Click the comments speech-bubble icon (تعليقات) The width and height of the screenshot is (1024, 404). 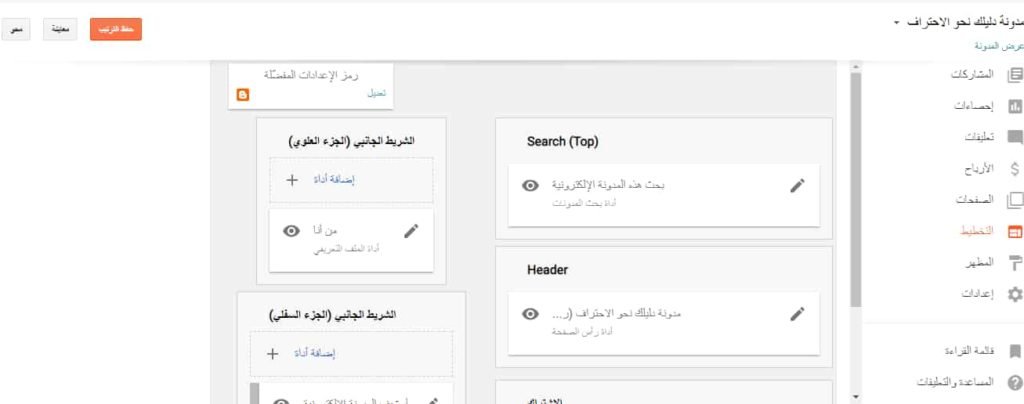pyautogui.click(x=1015, y=137)
